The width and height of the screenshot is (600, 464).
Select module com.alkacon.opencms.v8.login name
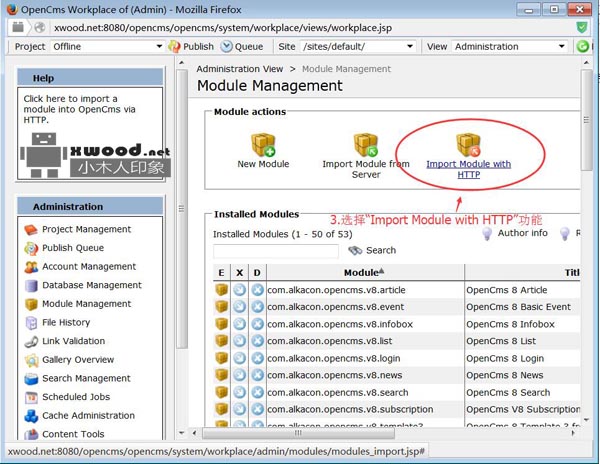(334, 358)
